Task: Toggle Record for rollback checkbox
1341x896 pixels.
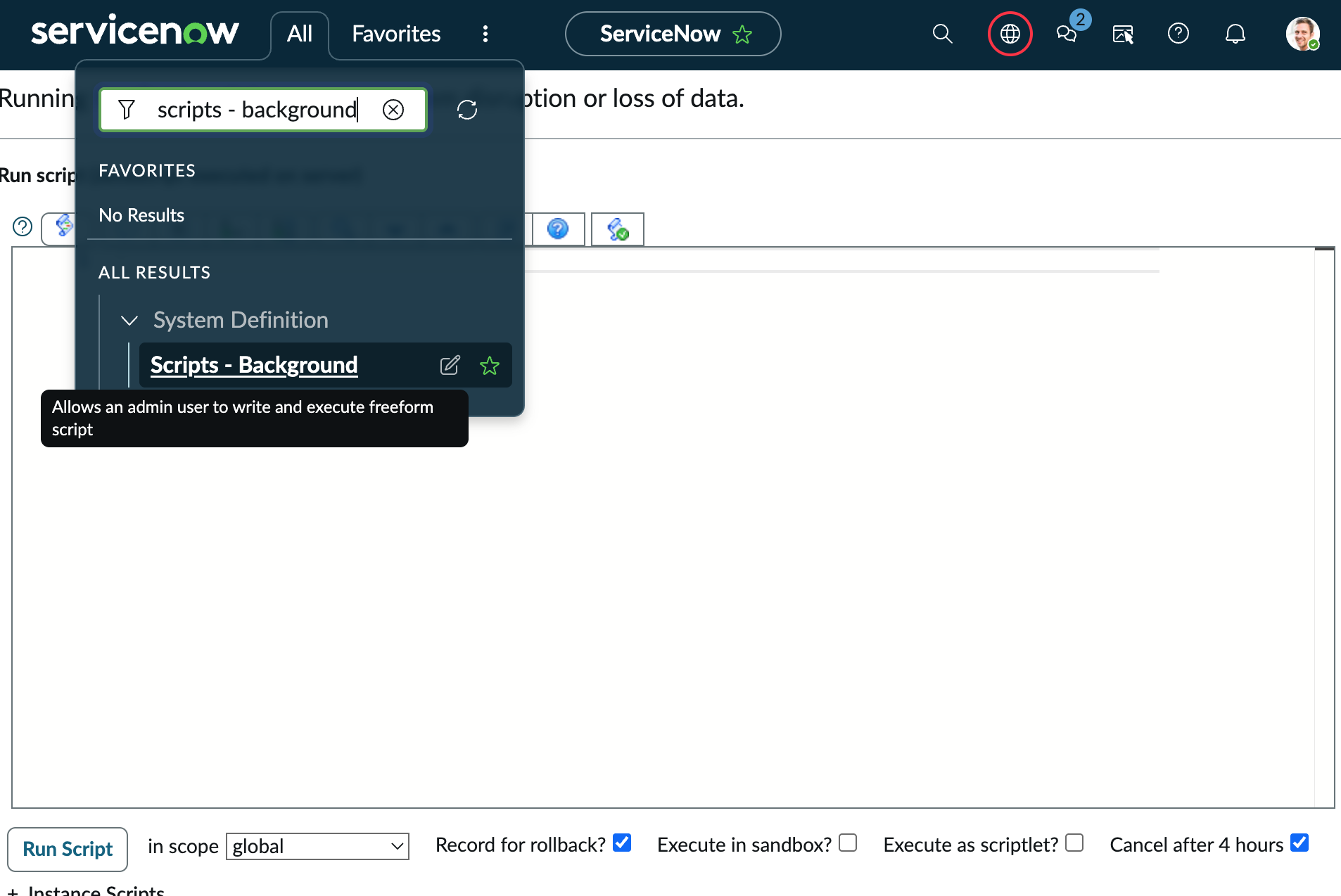Action: pyautogui.click(x=622, y=843)
